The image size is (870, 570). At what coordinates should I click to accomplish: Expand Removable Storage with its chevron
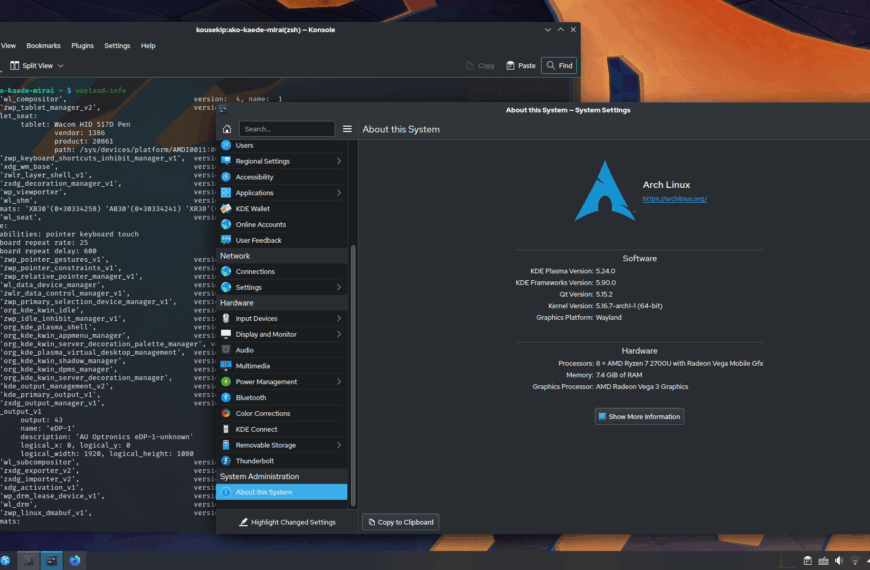click(x=338, y=445)
